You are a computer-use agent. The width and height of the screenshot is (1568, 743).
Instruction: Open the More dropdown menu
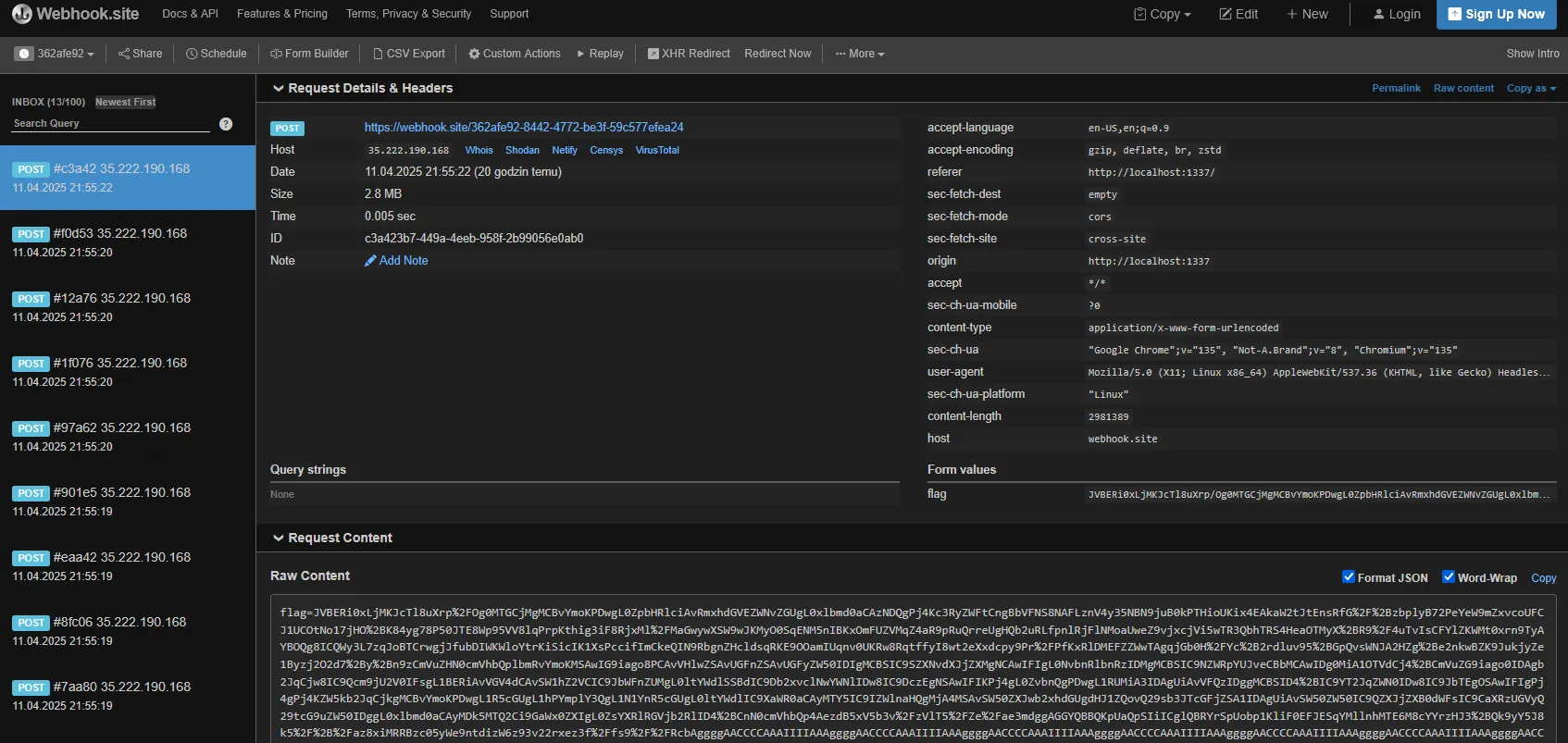tap(860, 54)
